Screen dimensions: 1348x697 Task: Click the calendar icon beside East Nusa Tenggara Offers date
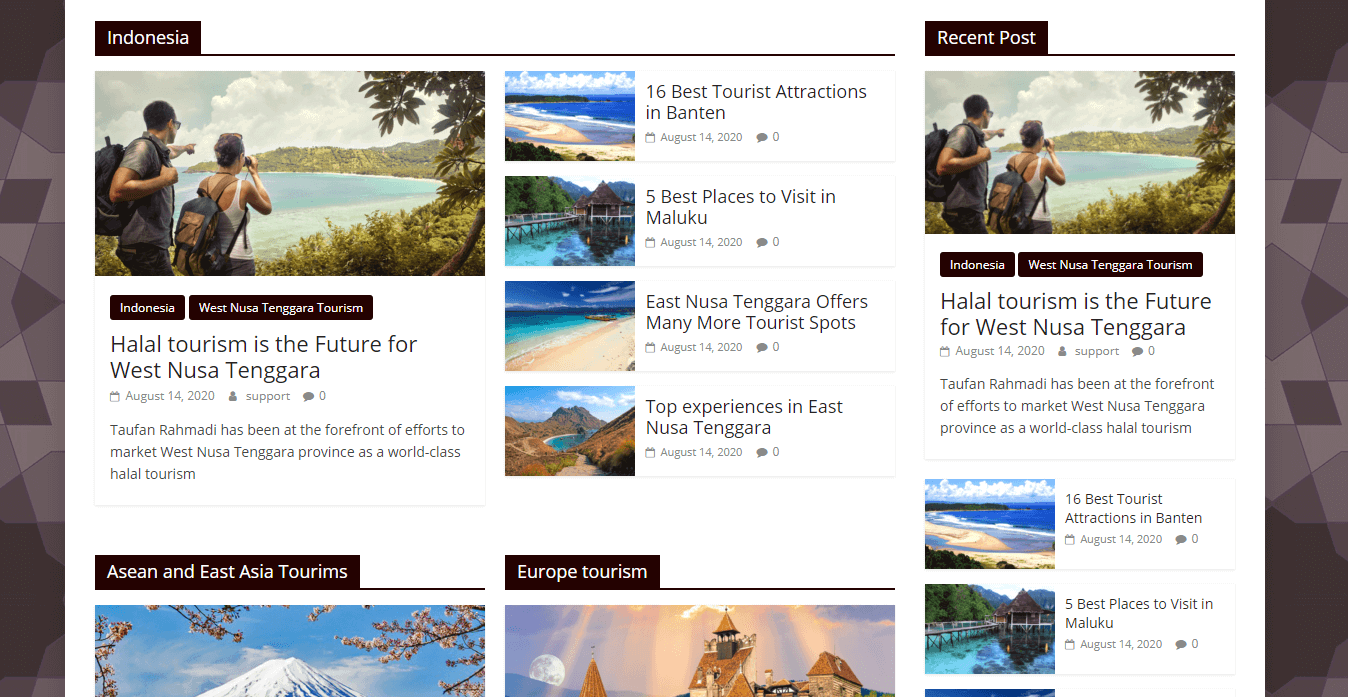650,348
